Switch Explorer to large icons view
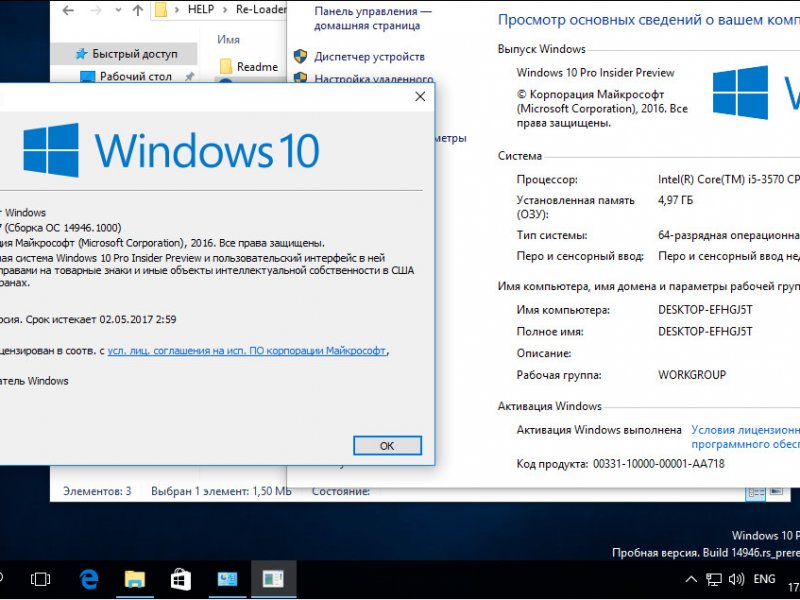 coord(776,492)
